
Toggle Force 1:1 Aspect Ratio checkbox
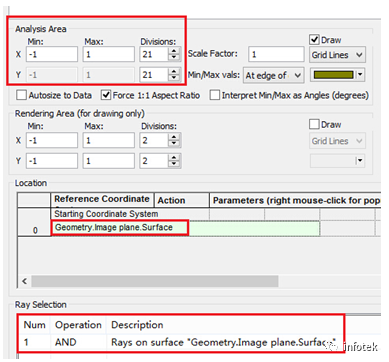click(106, 95)
